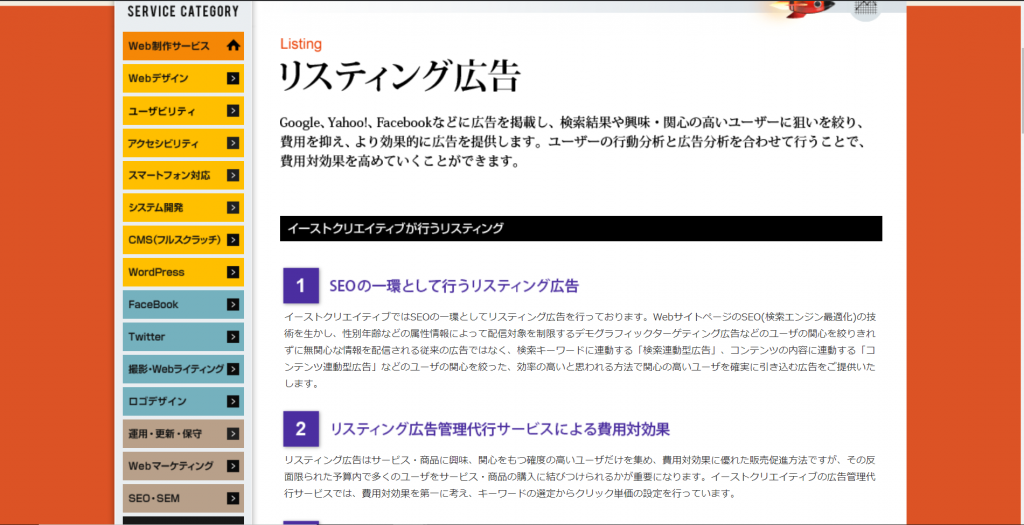
Task: Open the FaceBook service link
Action: pyautogui.click(x=184, y=305)
